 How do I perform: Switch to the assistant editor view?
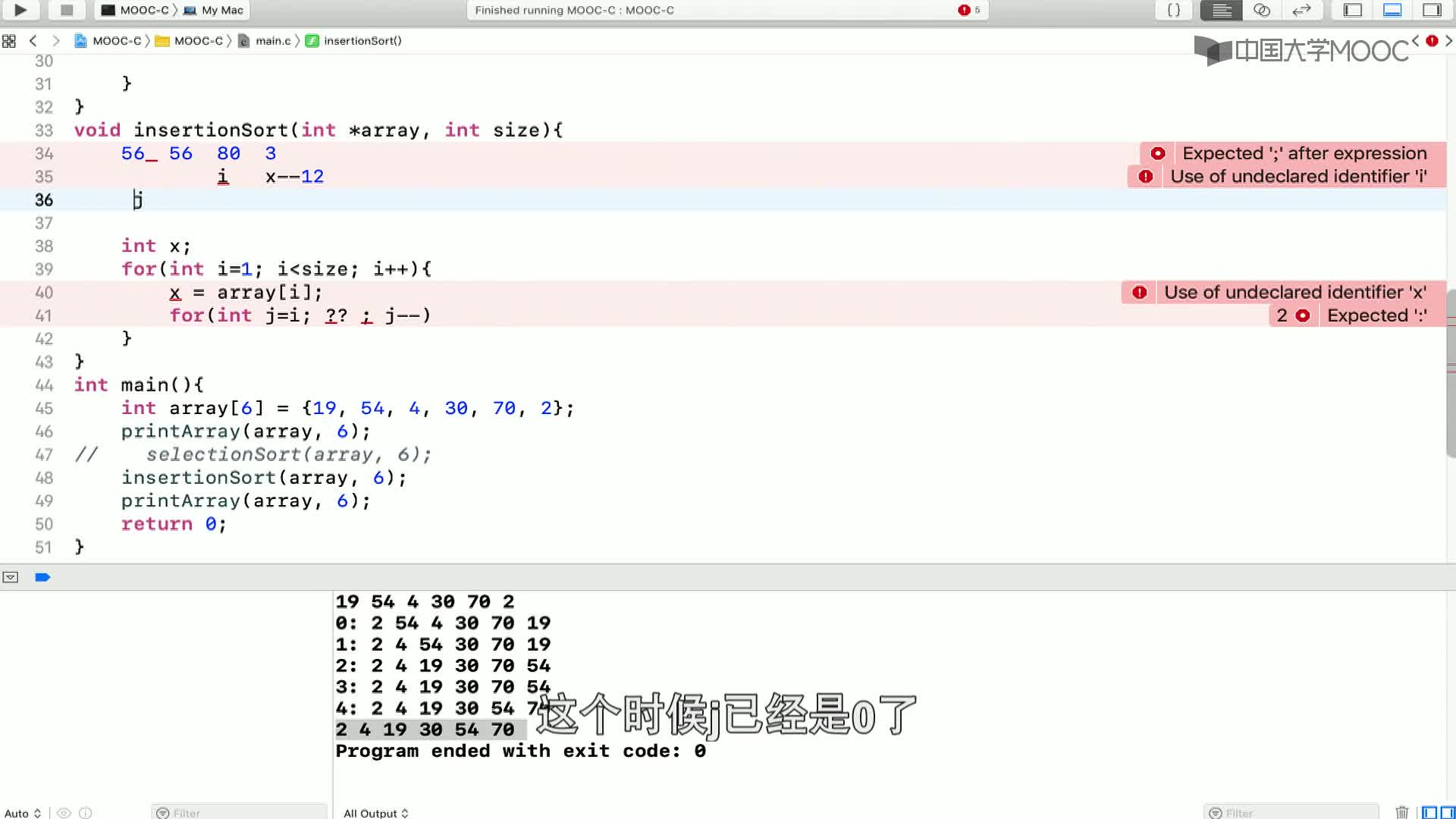pyautogui.click(x=1262, y=10)
